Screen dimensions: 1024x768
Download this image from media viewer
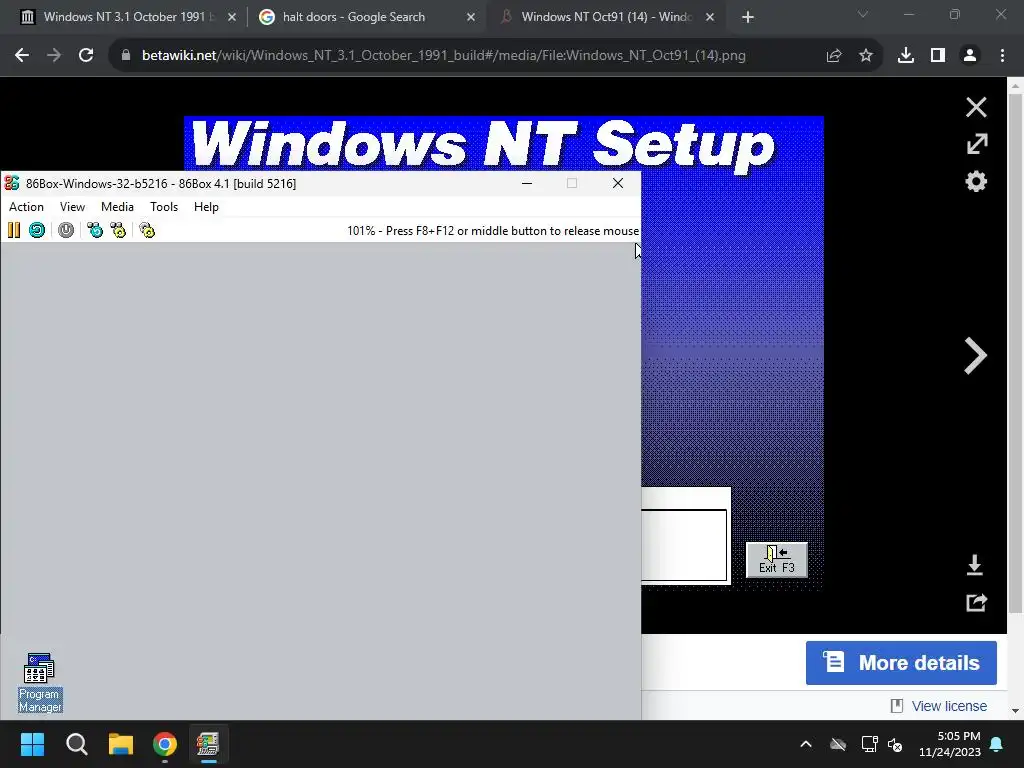[x=975, y=565]
